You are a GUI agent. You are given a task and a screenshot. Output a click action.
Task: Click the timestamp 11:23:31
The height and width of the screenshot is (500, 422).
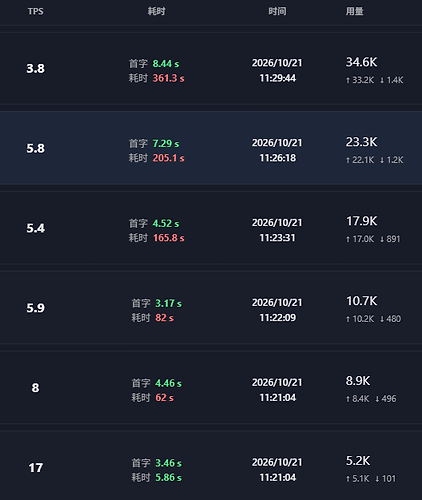(x=277, y=238)
